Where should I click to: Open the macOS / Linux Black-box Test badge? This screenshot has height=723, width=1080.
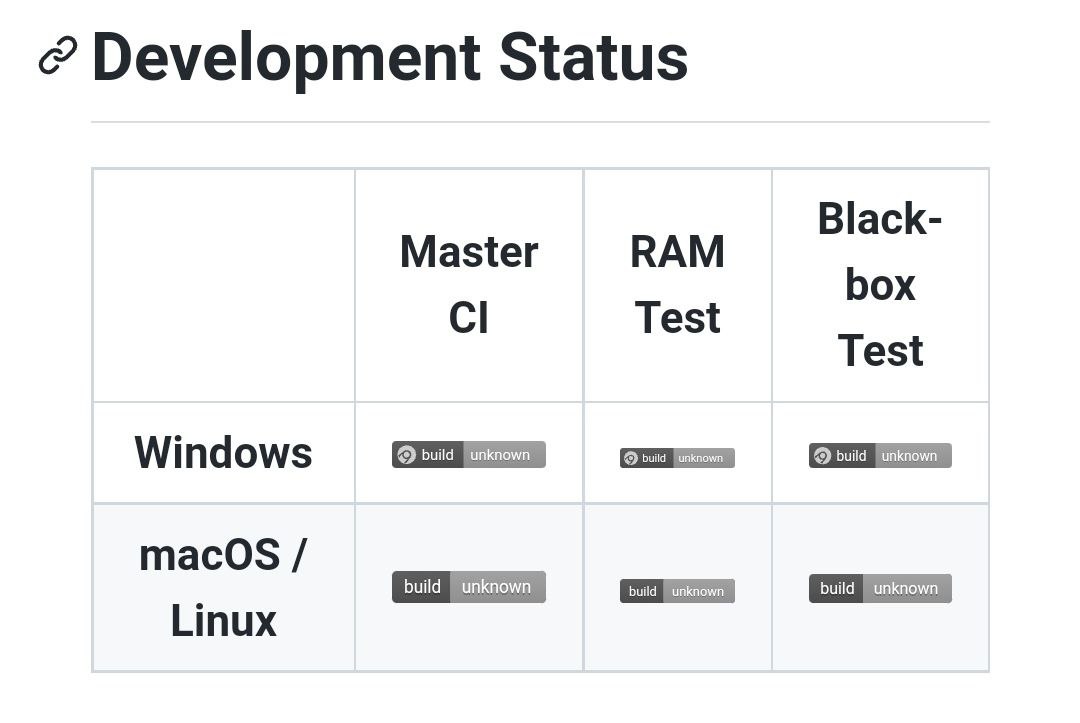pos(880,588)
